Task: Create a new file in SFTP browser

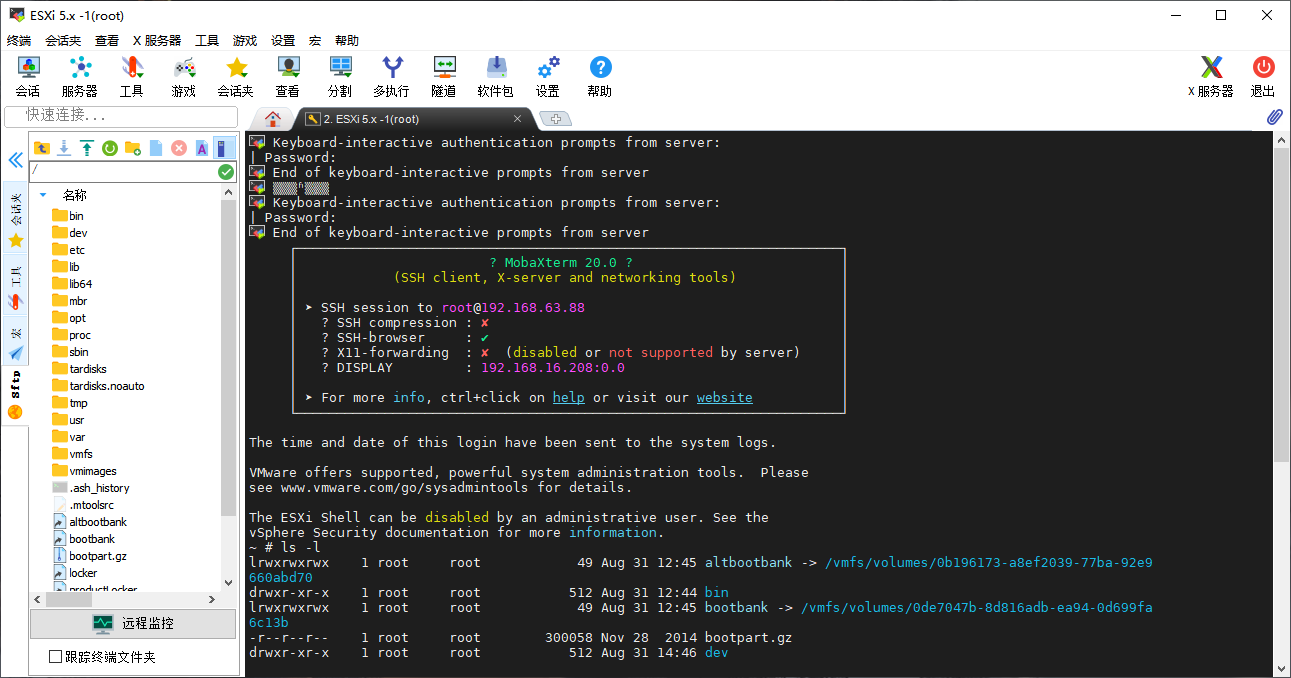Action: (x=156, y=148)
